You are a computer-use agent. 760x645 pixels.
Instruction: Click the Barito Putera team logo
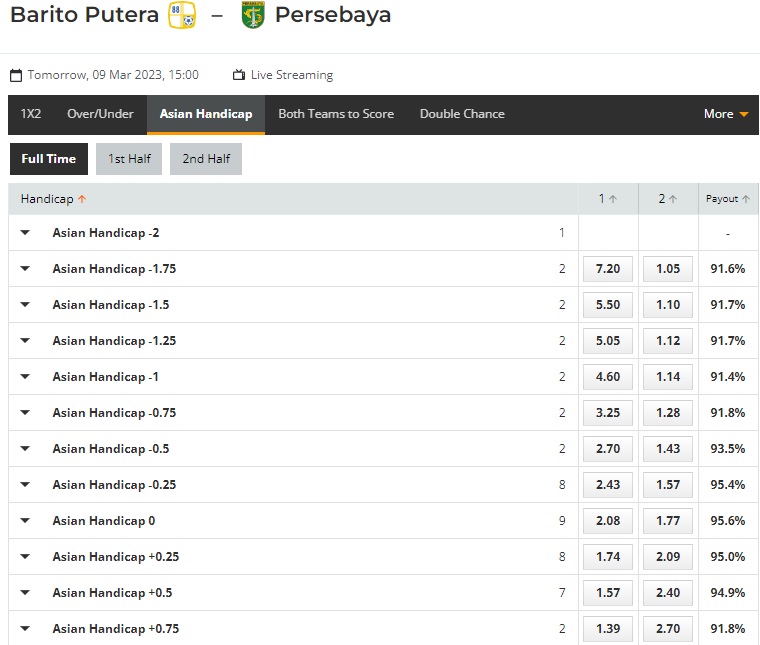coord(182,15)
